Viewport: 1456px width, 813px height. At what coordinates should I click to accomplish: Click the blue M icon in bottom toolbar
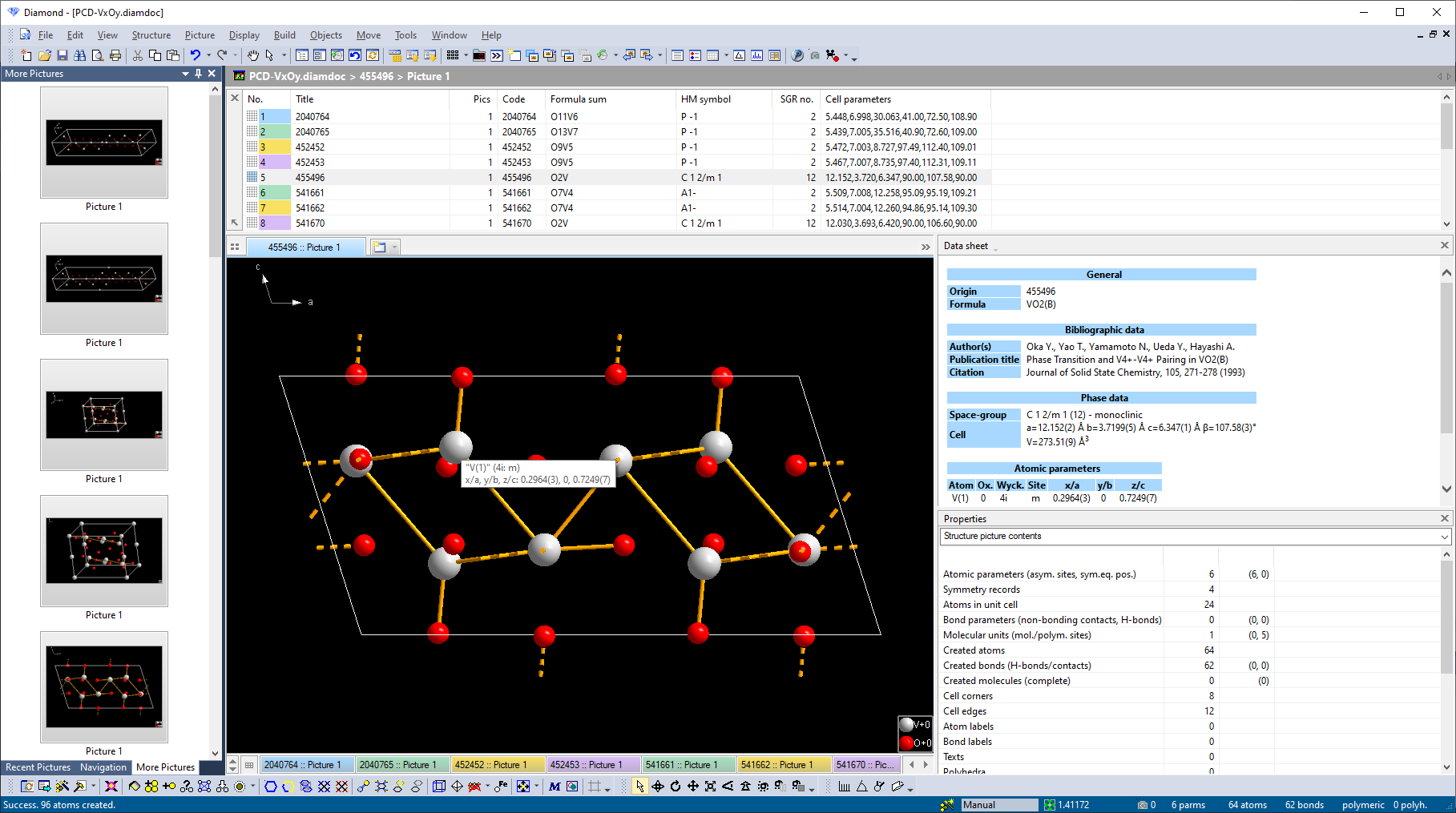555,787
